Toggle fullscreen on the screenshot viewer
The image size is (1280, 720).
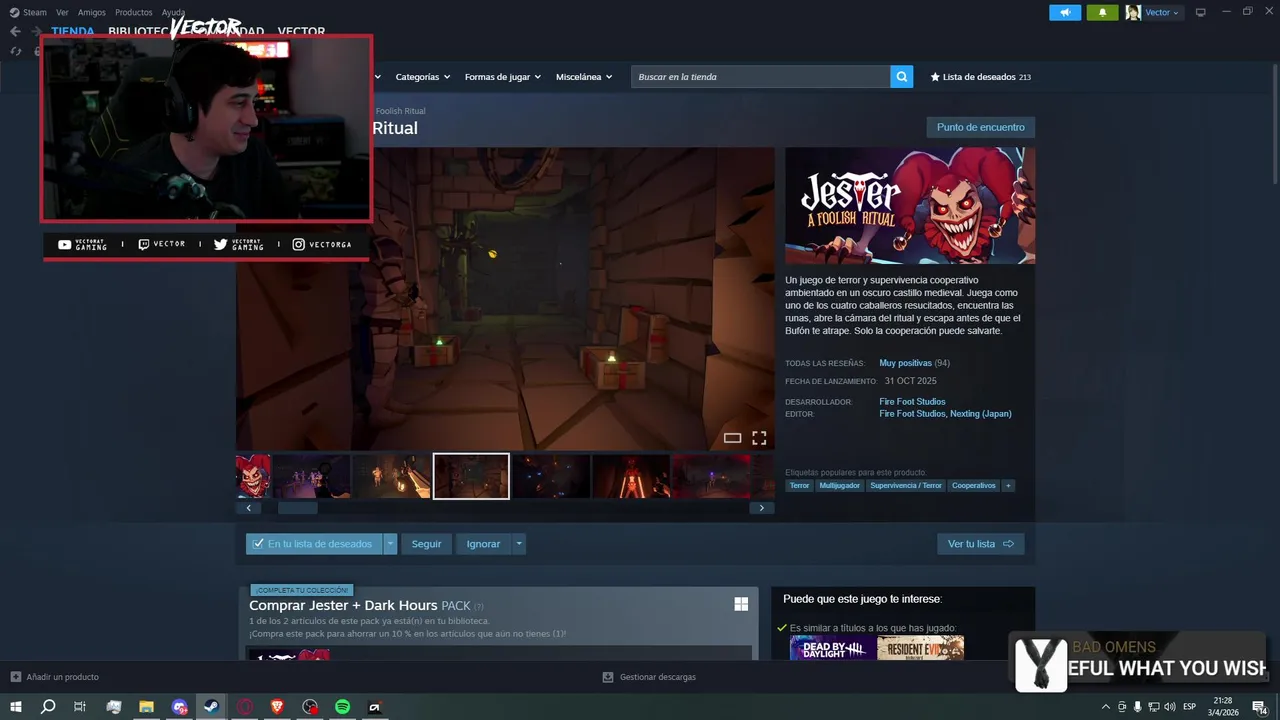759,438
